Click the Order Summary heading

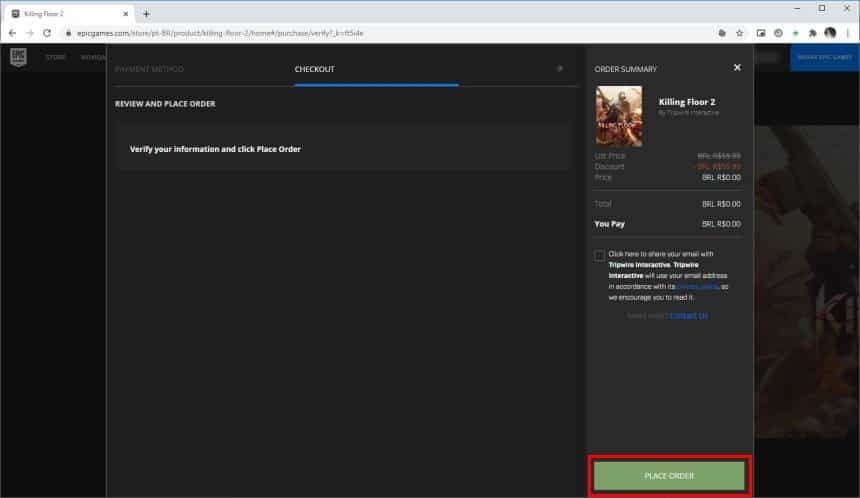point(626,69)
